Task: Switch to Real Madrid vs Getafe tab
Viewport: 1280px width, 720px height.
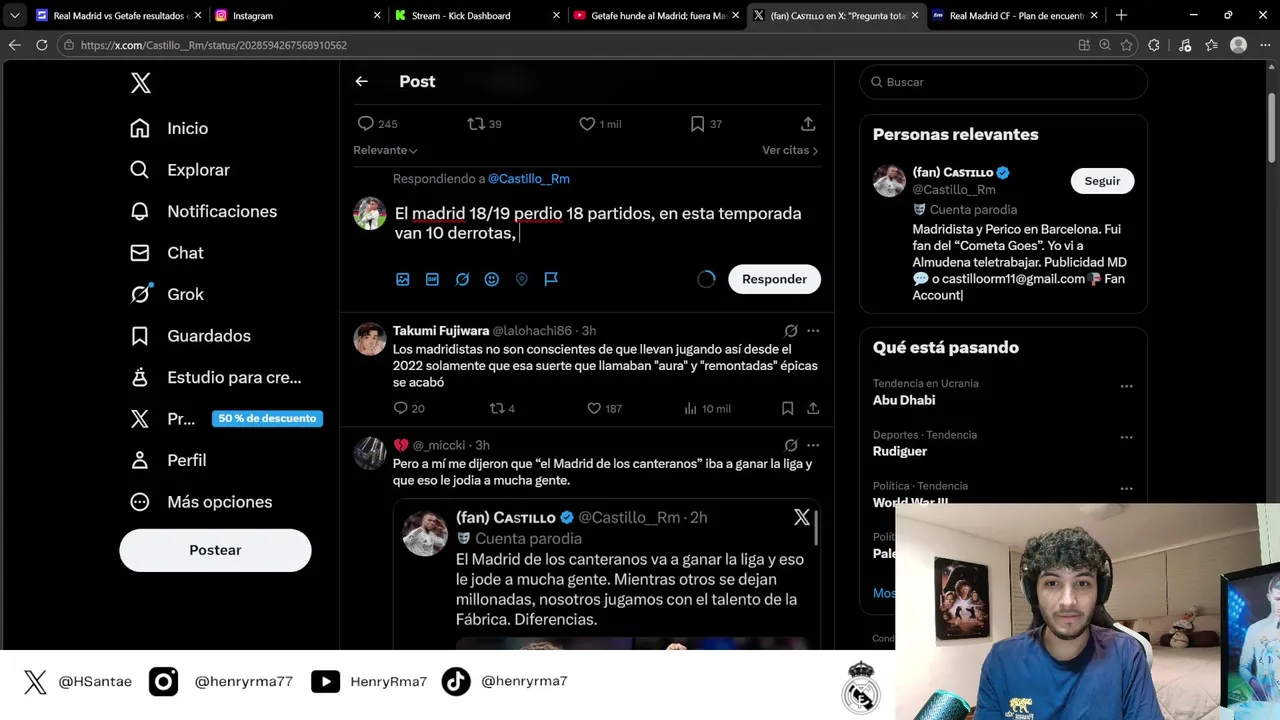Action: [x=118, y=15]
